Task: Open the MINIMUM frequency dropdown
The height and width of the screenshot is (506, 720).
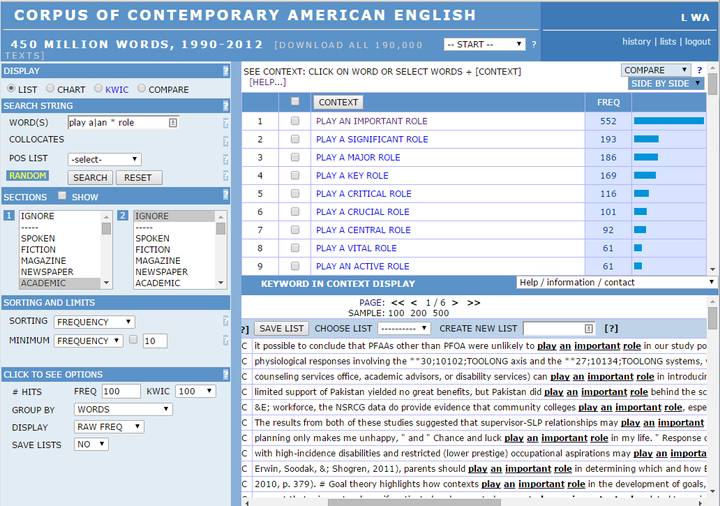Action: point(88,341)
